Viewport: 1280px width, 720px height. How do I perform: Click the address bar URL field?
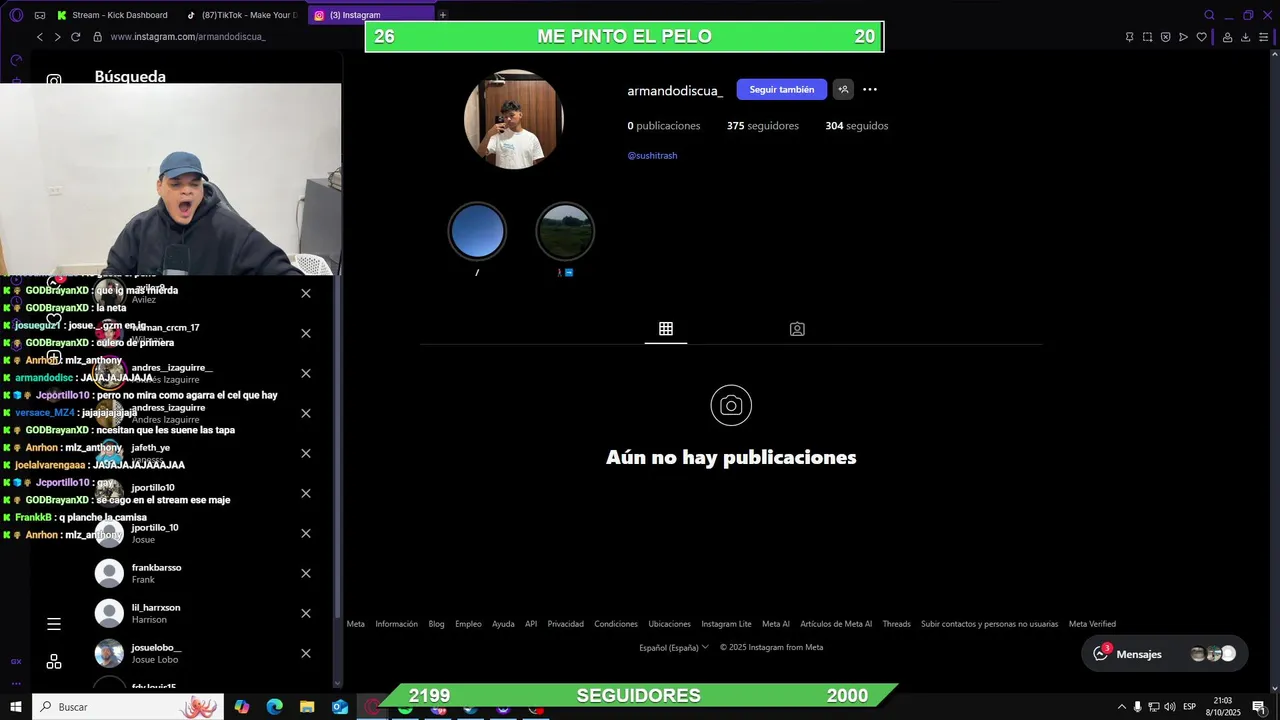[187, 37]
